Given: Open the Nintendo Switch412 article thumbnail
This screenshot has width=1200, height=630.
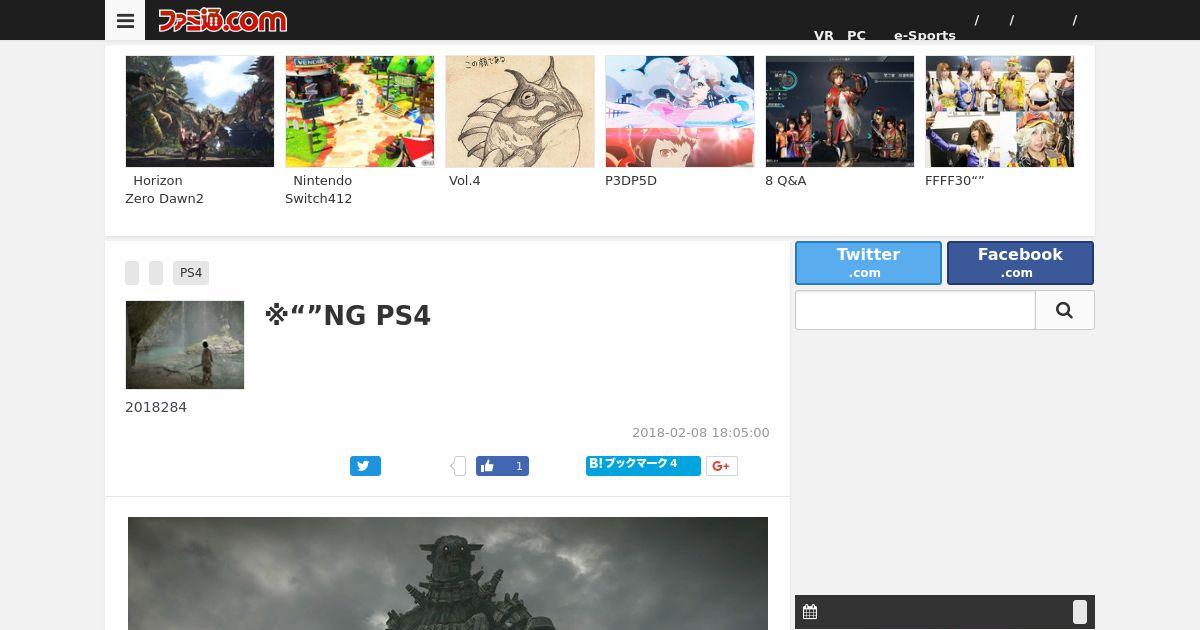Looking at the screenshot, I should click(360, 111).
